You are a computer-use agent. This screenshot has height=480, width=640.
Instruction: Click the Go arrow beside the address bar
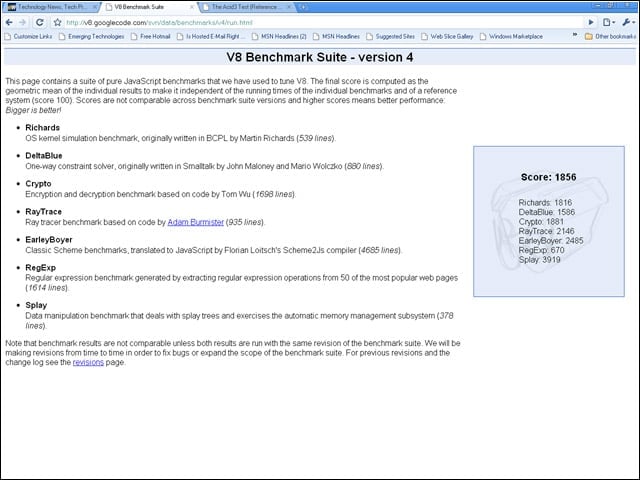pos(591,22)
